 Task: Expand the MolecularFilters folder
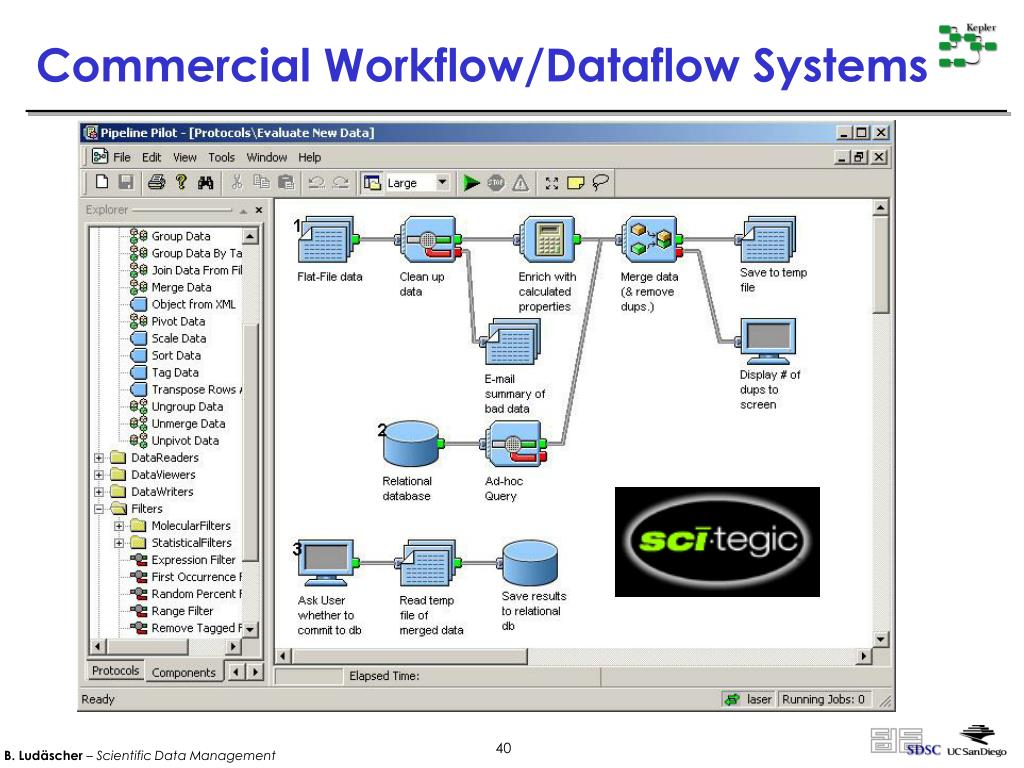tap(119, 526)
